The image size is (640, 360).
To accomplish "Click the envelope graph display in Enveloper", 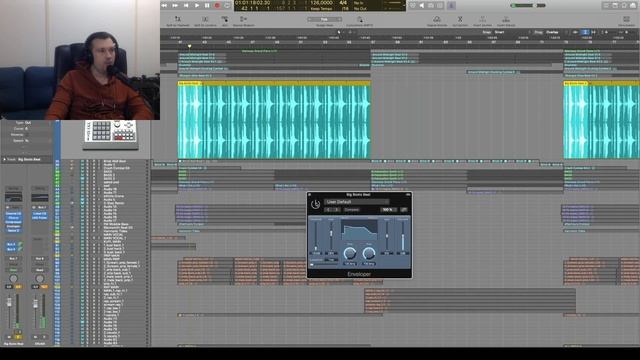I will coord(359,231).
